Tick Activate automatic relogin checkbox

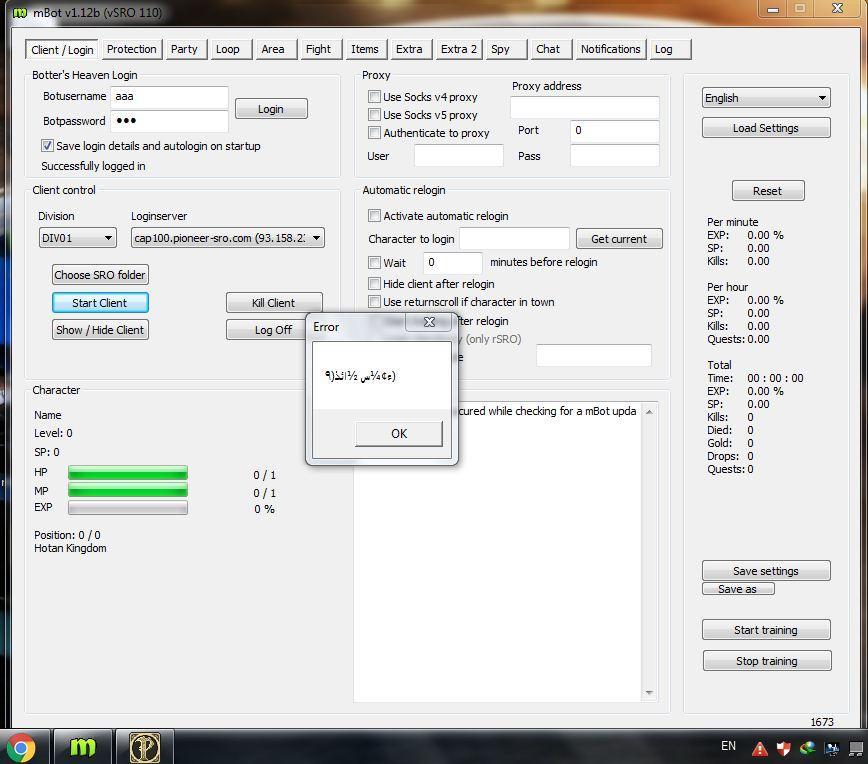tap(374, 215)
